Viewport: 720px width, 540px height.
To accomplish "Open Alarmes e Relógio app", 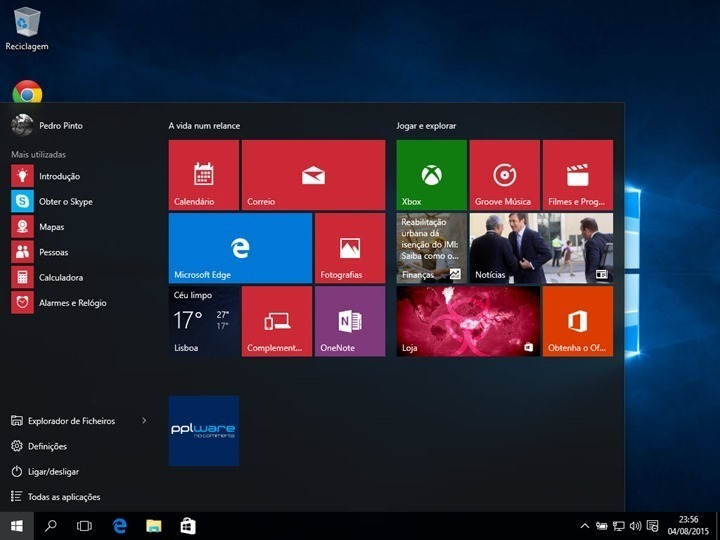I will 59,302.
